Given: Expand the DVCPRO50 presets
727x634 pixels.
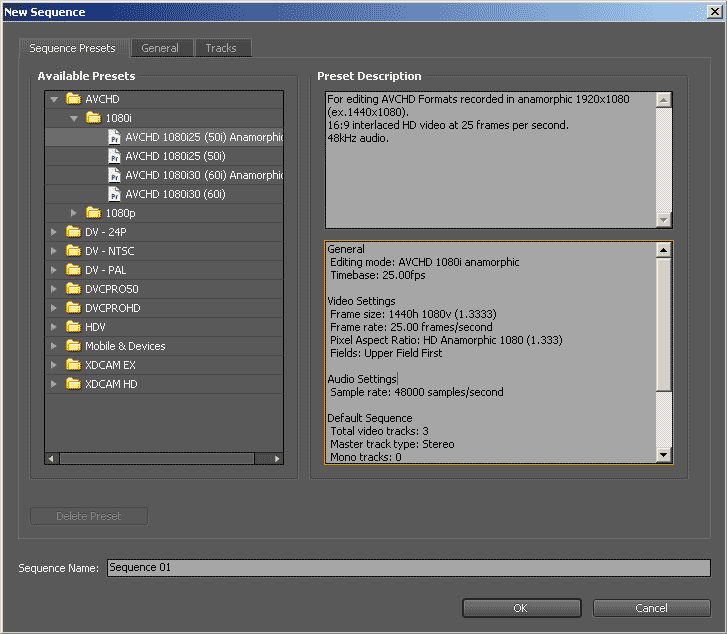Looking at the screenshot, I should tap(53, 289).
